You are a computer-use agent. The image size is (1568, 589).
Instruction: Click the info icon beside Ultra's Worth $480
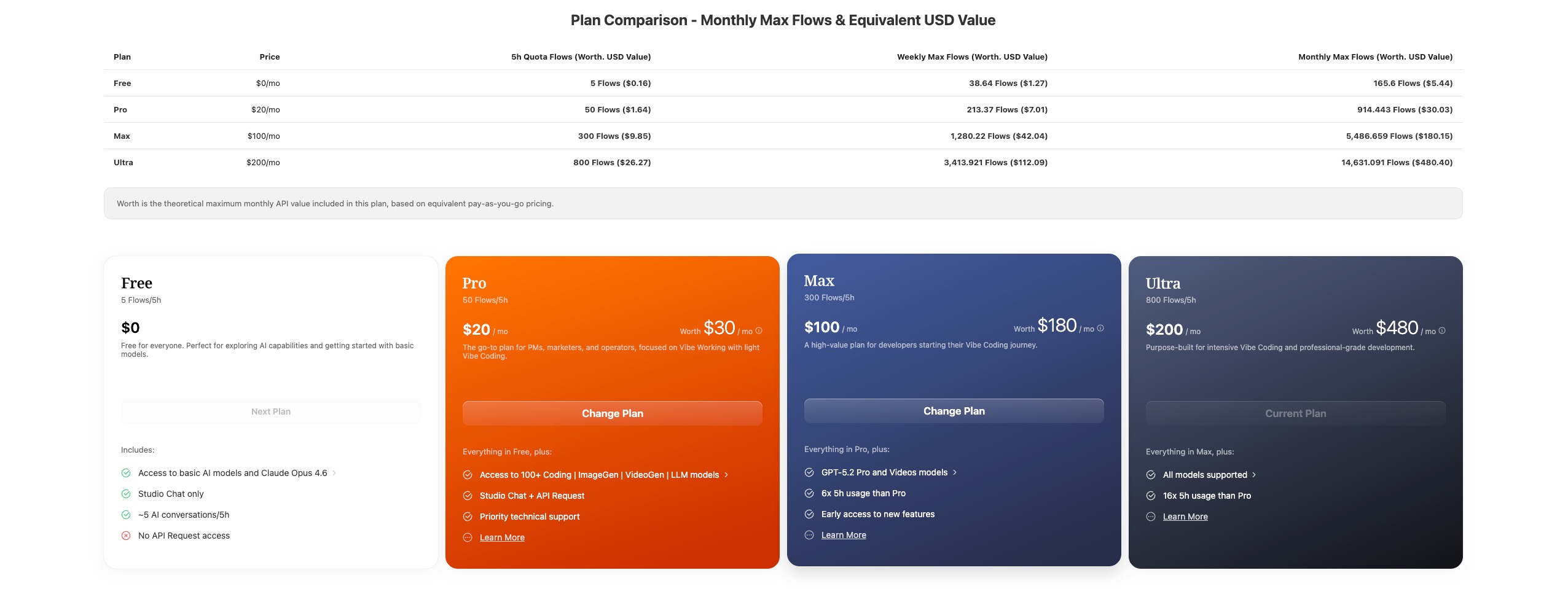point(1443,329)
